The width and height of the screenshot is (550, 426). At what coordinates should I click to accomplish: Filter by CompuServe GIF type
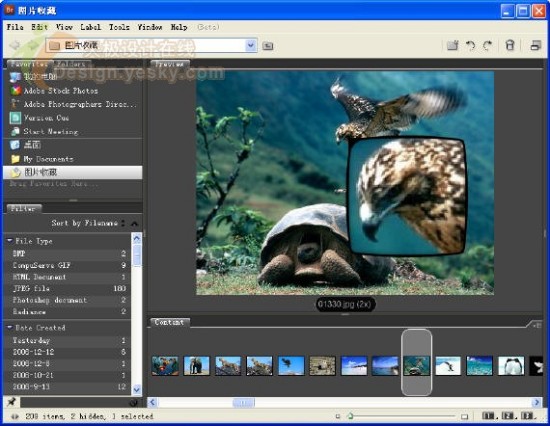coord(67,265)
